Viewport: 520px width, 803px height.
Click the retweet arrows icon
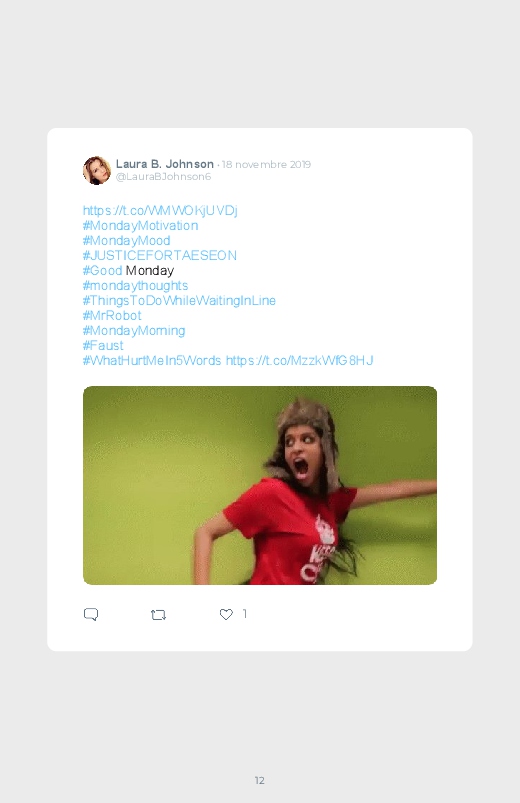point(158,615)
